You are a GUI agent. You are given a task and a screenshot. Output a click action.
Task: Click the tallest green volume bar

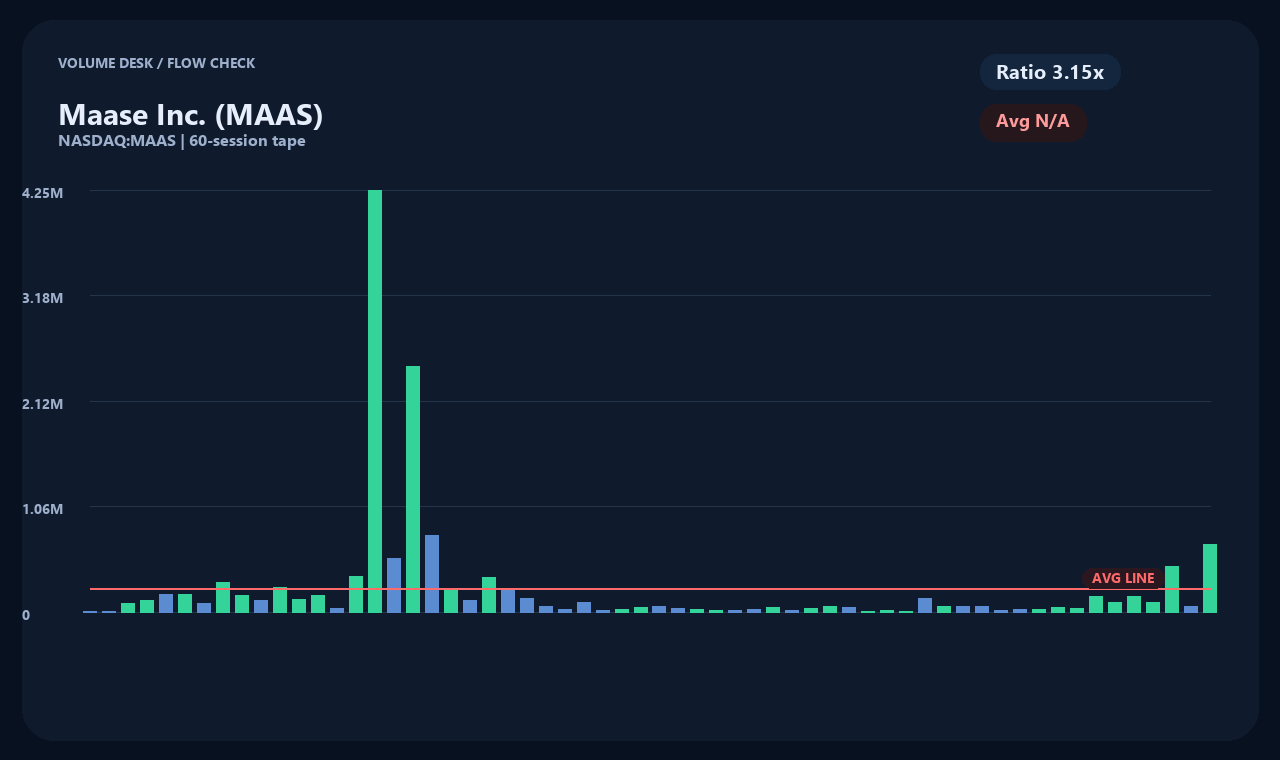coord(375,401)
